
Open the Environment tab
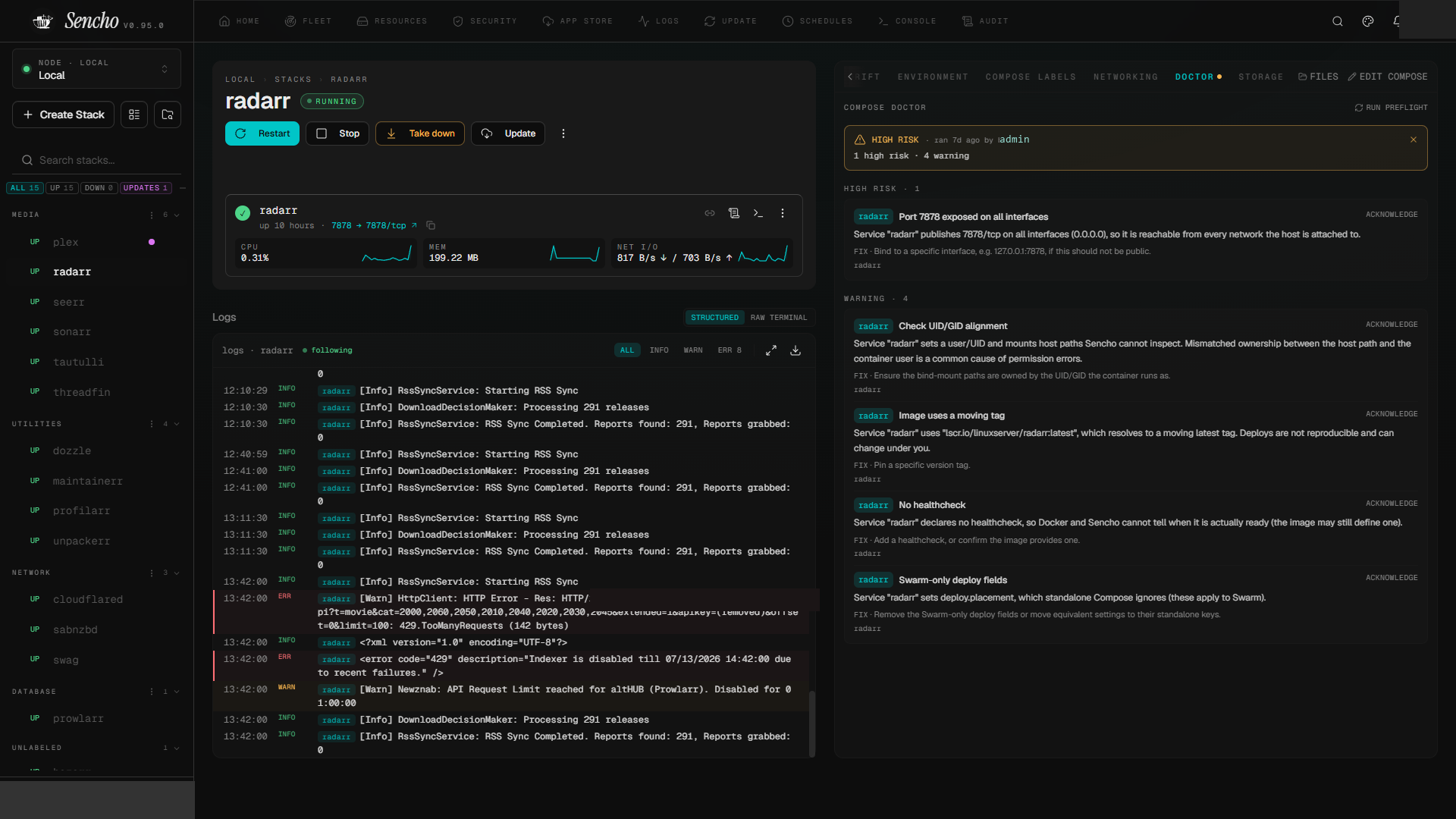[x=933, y=77]
